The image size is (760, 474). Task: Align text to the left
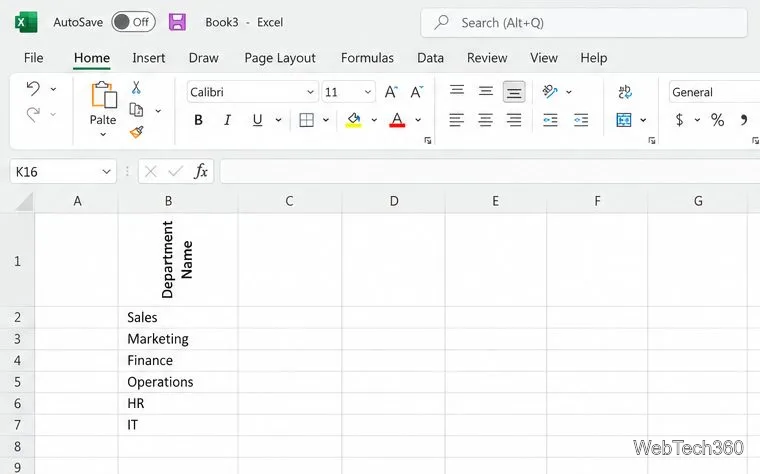coord(456,120)
